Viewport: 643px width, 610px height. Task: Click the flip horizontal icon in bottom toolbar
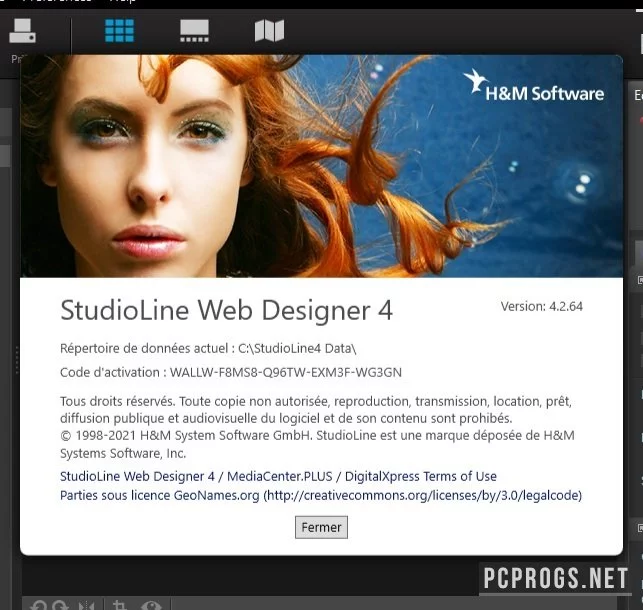point(87,605)
